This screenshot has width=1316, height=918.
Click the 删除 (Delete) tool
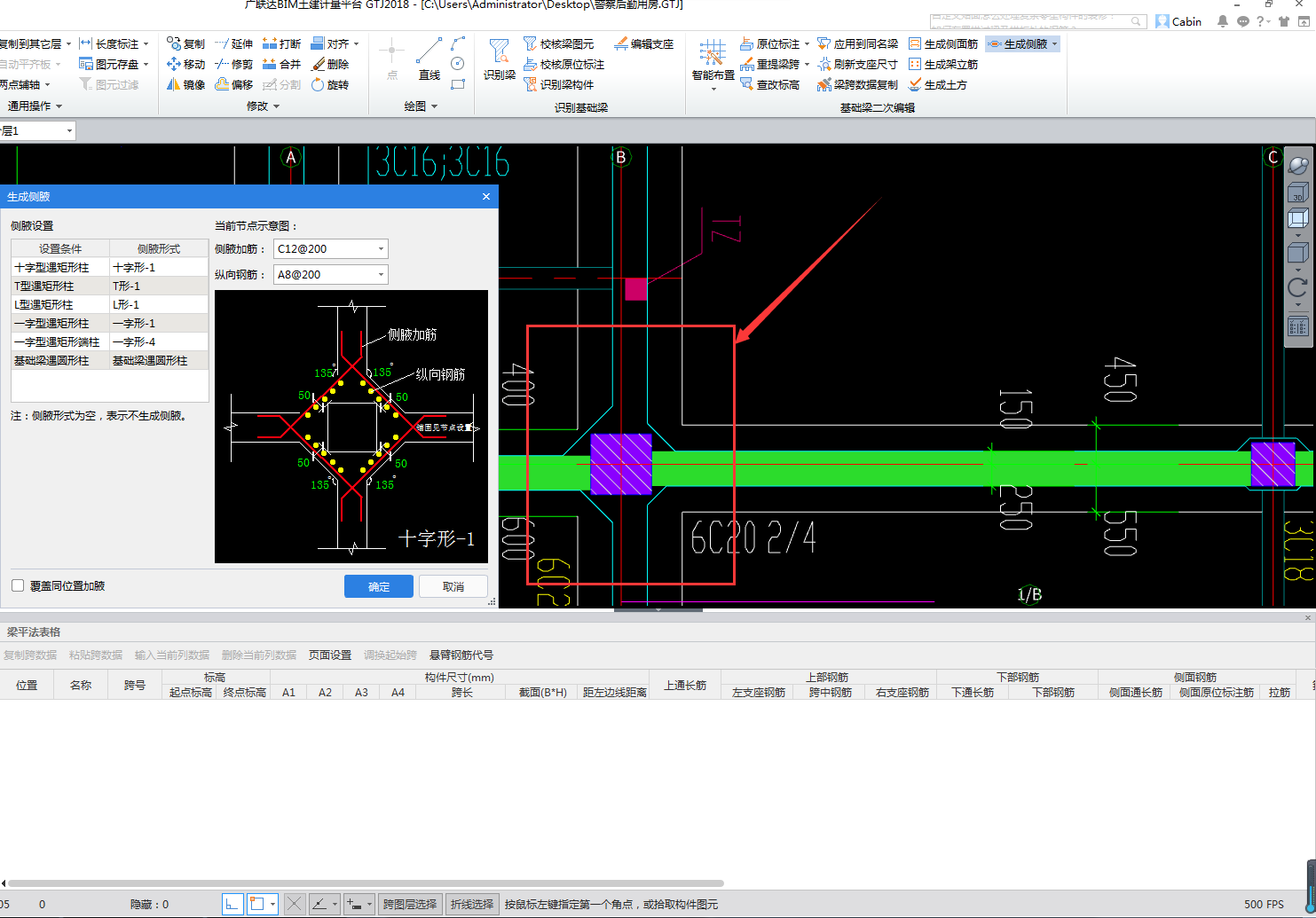pyautogui.click(x=330, y=64)
